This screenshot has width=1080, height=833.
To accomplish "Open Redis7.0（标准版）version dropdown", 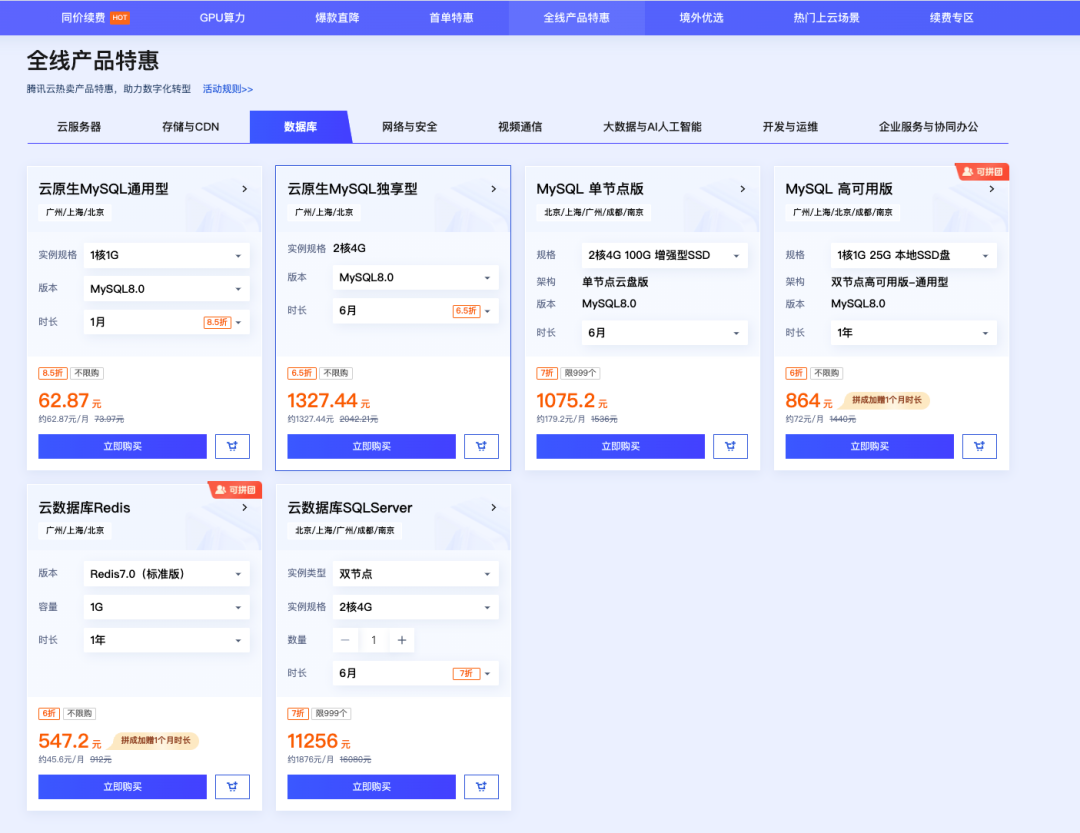I will [x=167, y=574].
